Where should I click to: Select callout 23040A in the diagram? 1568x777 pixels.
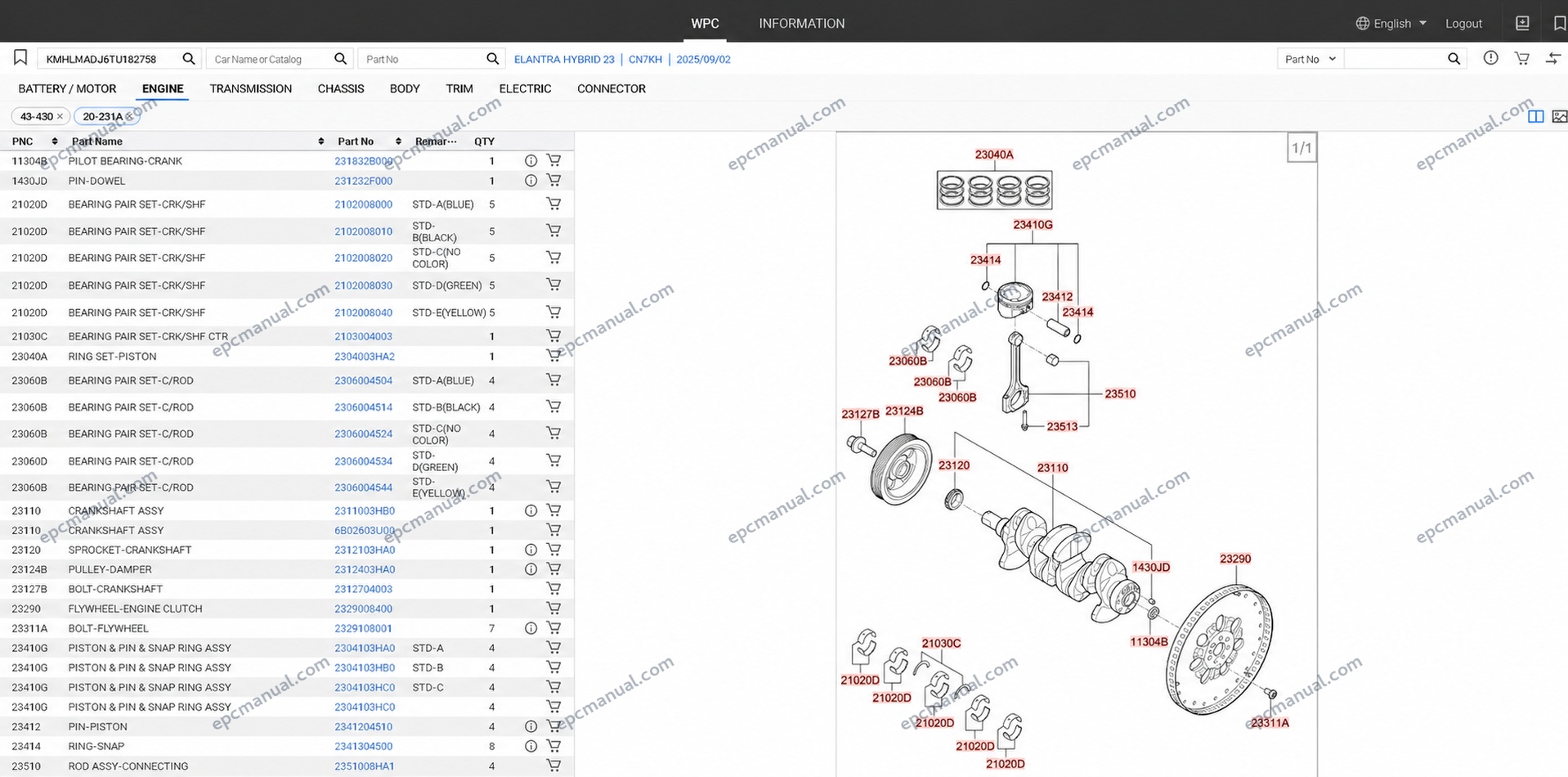pos(994,154)
